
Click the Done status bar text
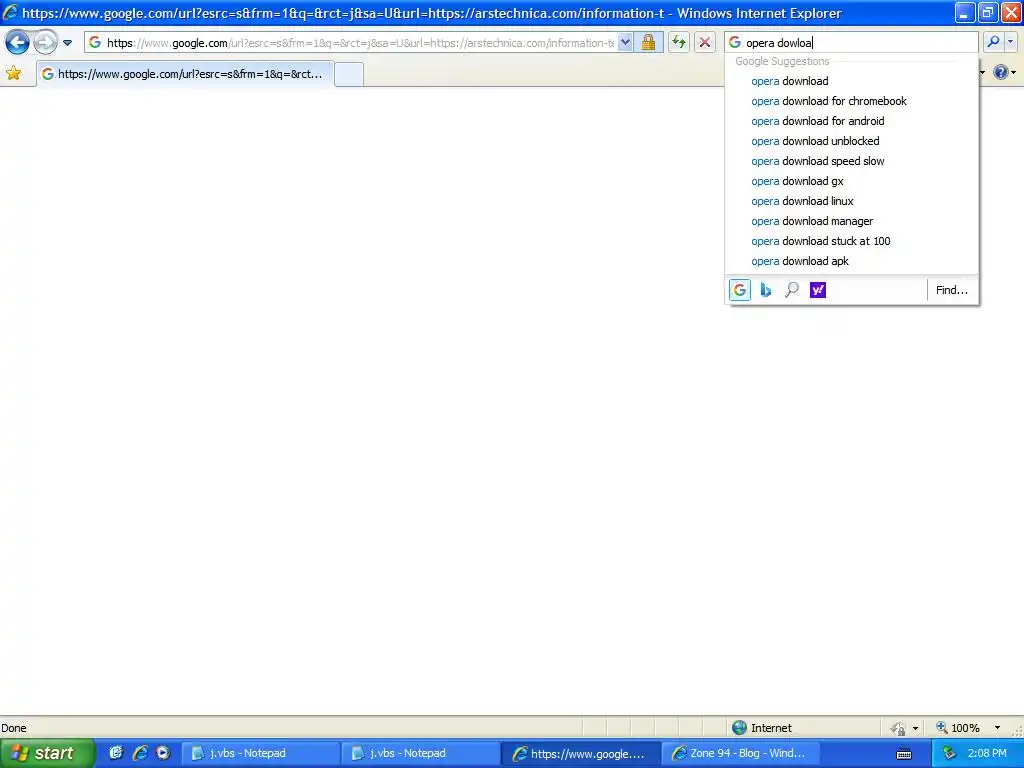pos(14,728)
